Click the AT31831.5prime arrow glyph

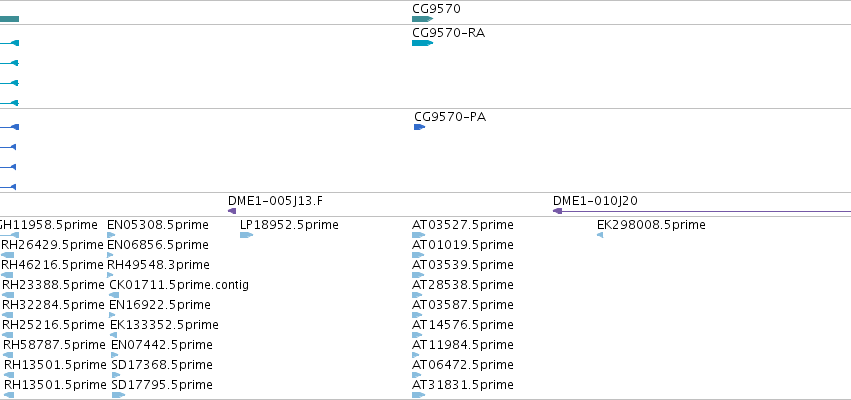418,395
